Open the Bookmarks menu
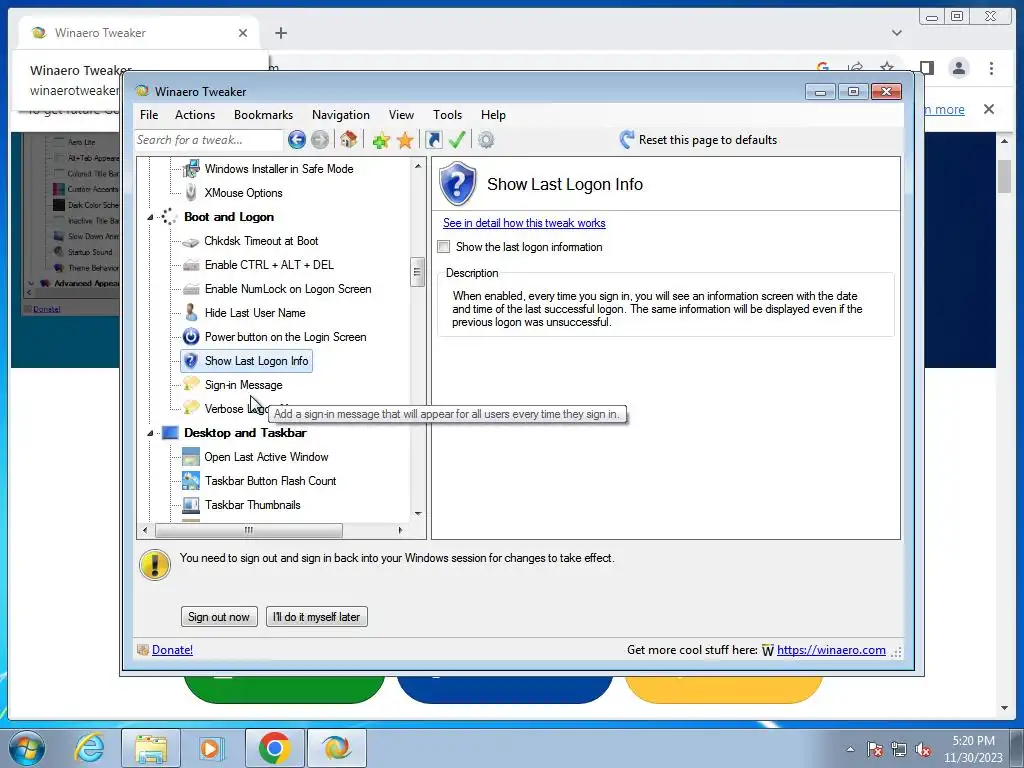 (x=263, y=115)
